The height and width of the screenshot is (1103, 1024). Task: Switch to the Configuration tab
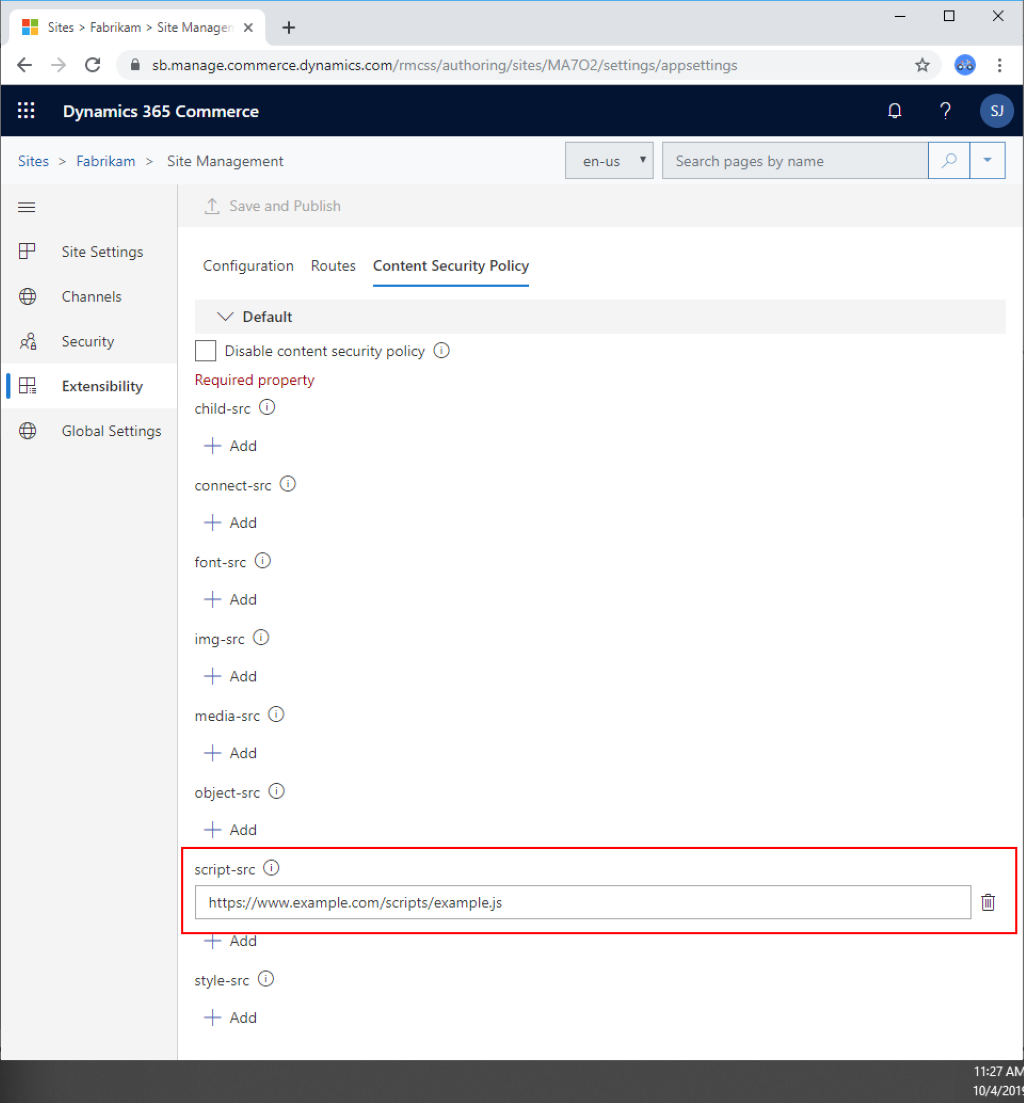point(248,266)
